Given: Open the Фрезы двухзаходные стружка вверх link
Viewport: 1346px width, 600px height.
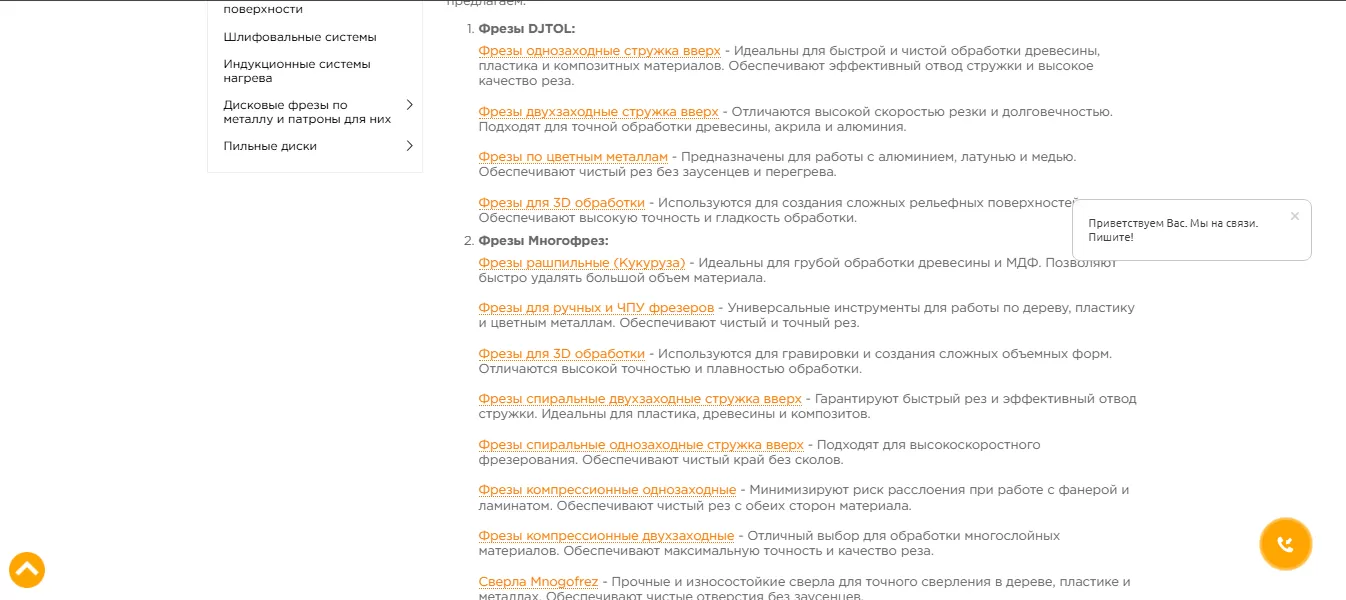Looking at the screenshot, I should 598,112.
